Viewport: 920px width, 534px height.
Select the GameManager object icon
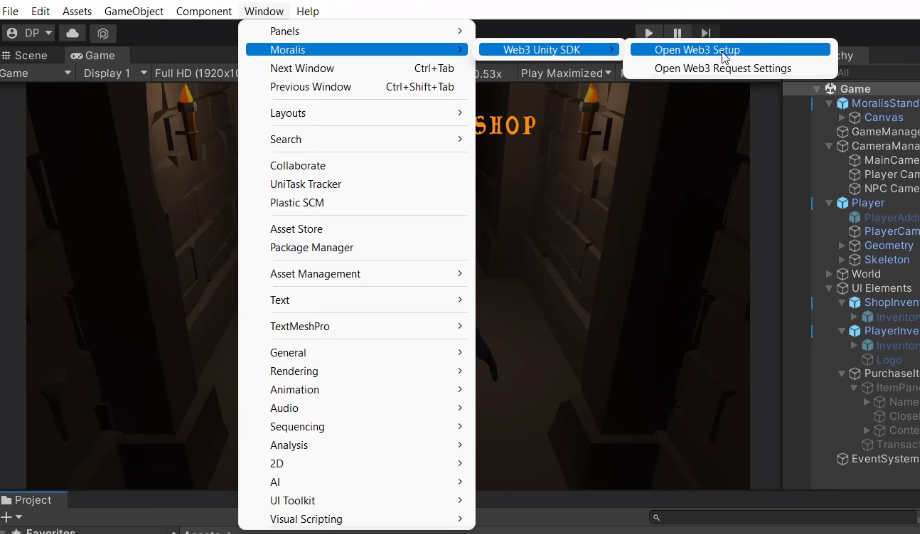[843, 131]
